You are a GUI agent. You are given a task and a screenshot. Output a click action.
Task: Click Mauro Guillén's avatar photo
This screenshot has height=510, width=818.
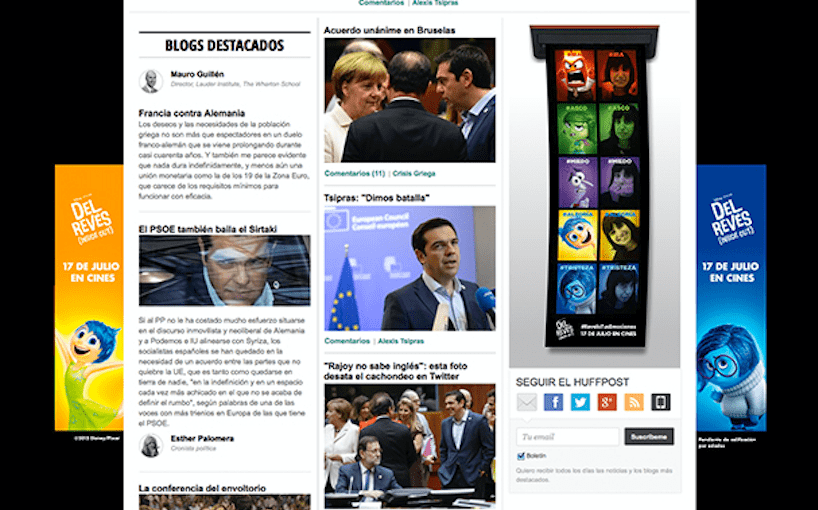click(x=151, y=81)
